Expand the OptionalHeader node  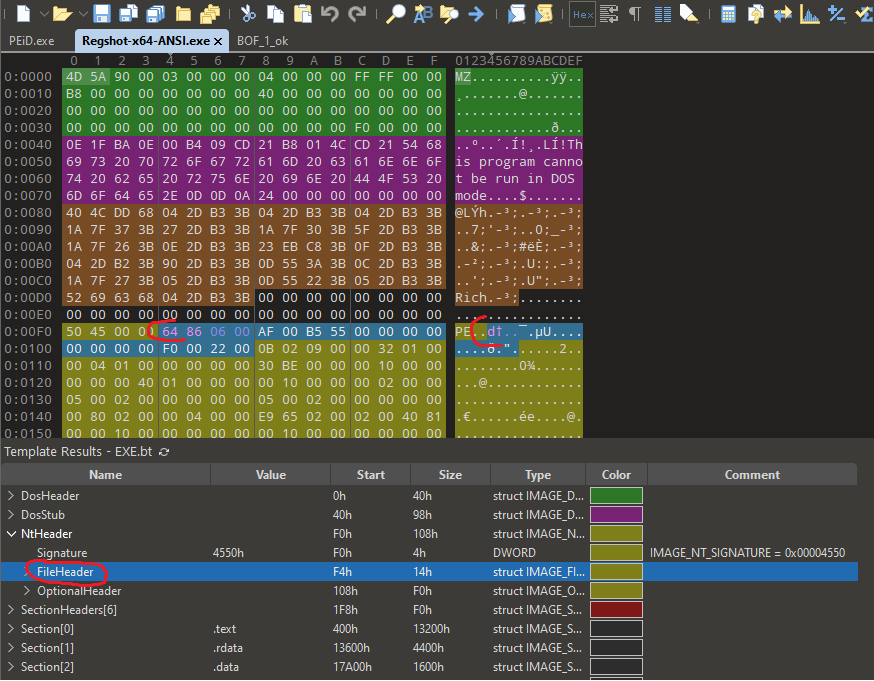tap(27, 590)
